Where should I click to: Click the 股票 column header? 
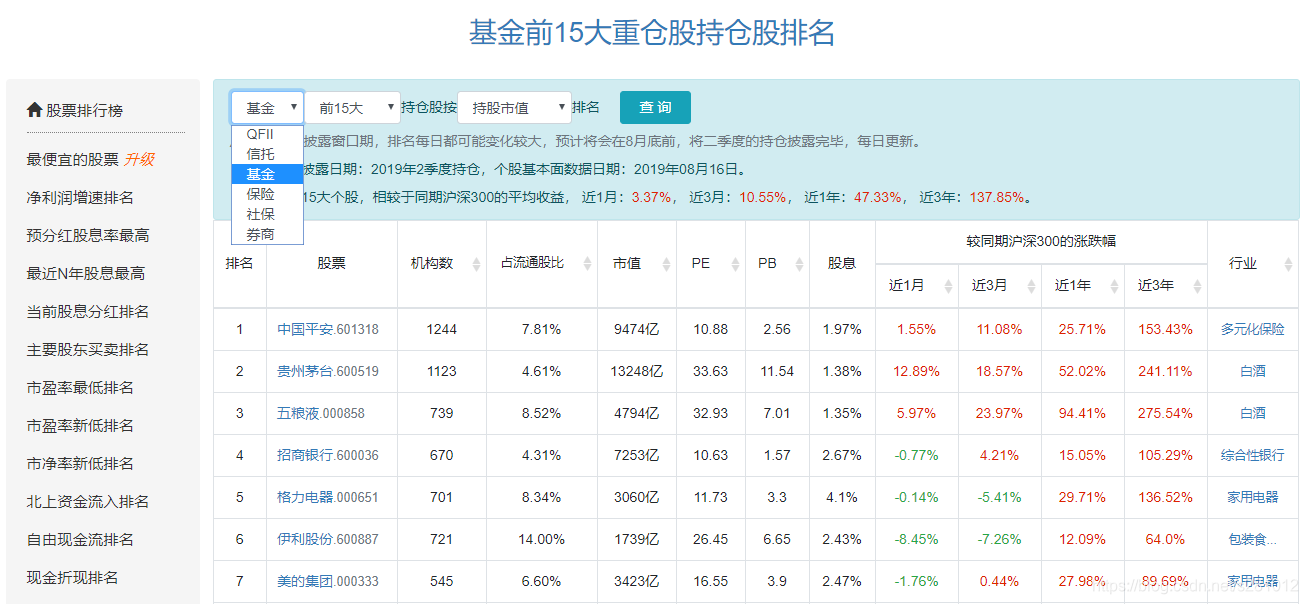coord(332,264)
